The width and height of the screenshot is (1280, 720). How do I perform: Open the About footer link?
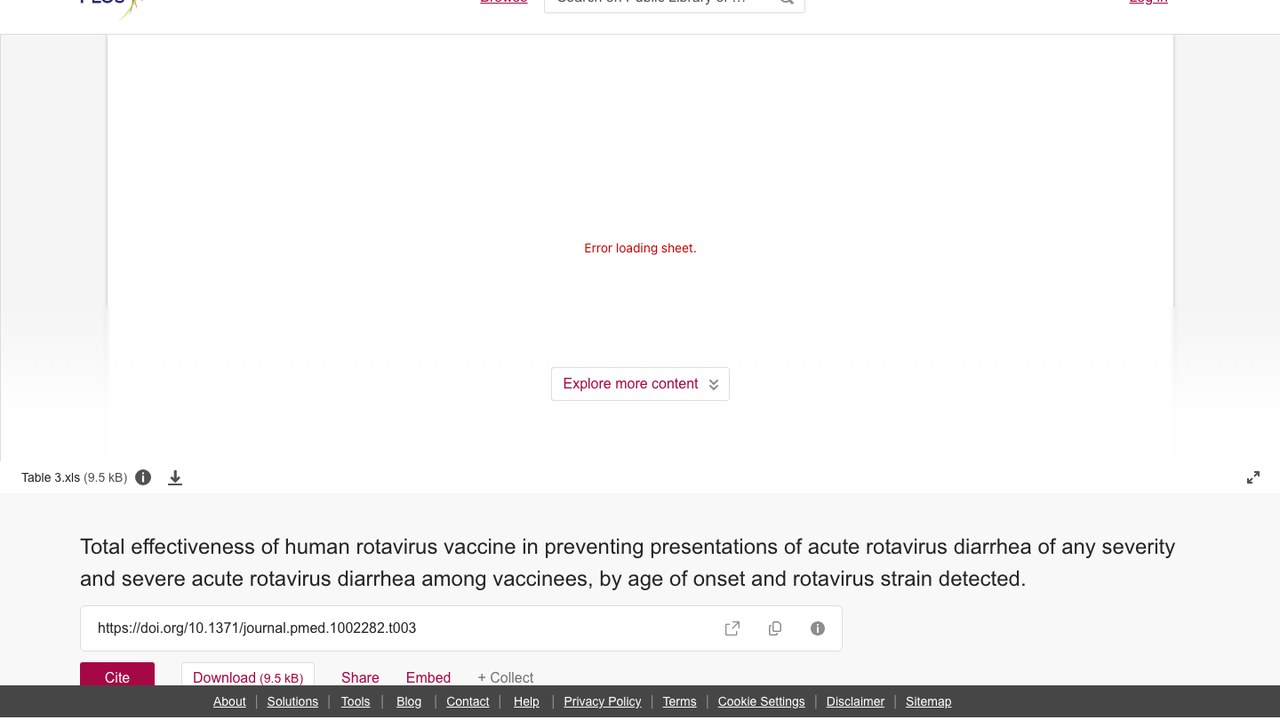[229, 702]
